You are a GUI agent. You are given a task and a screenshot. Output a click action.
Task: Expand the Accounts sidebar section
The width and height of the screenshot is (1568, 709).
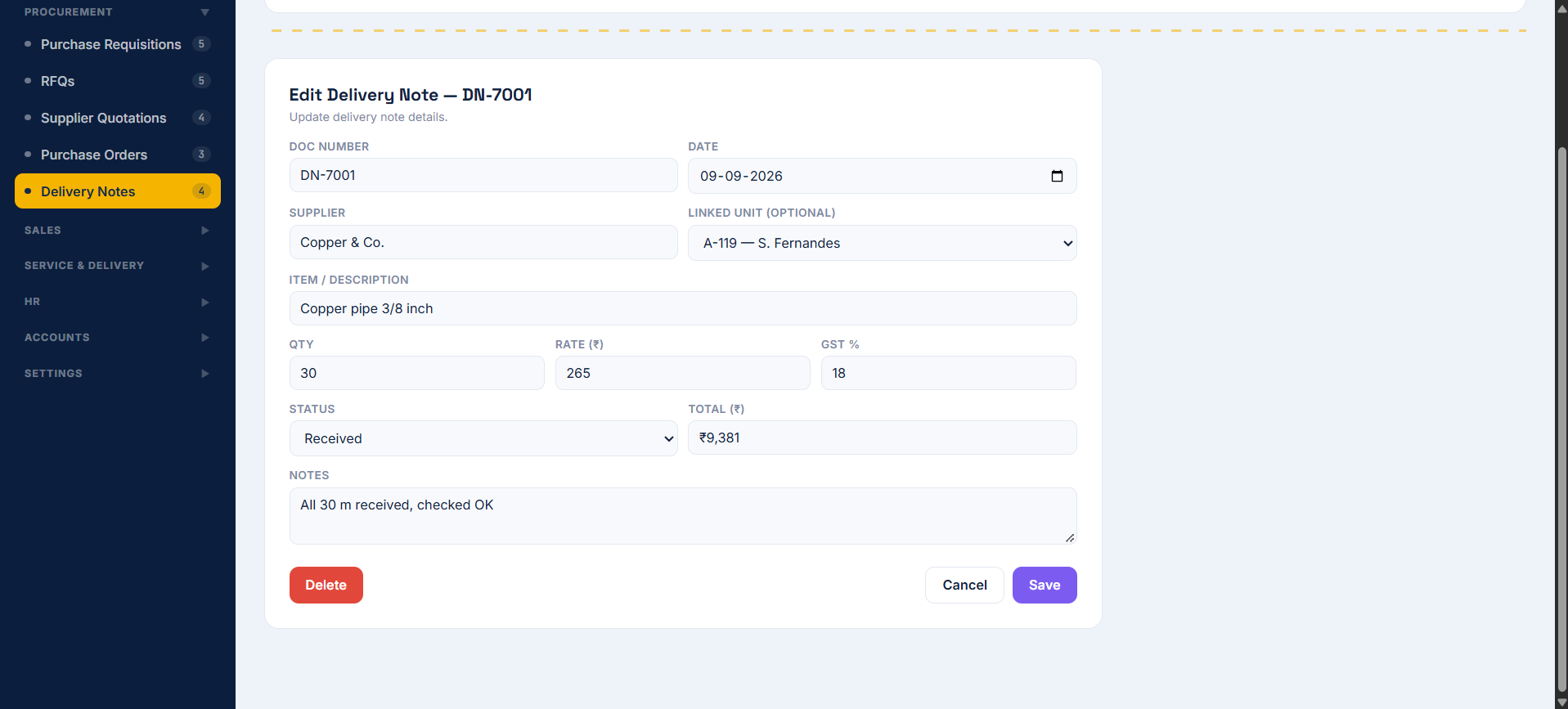[x=118, y=338]
